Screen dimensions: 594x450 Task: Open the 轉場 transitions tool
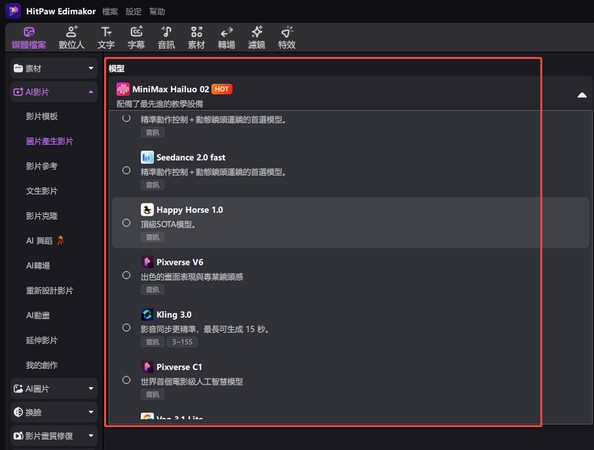click(227, 38)
